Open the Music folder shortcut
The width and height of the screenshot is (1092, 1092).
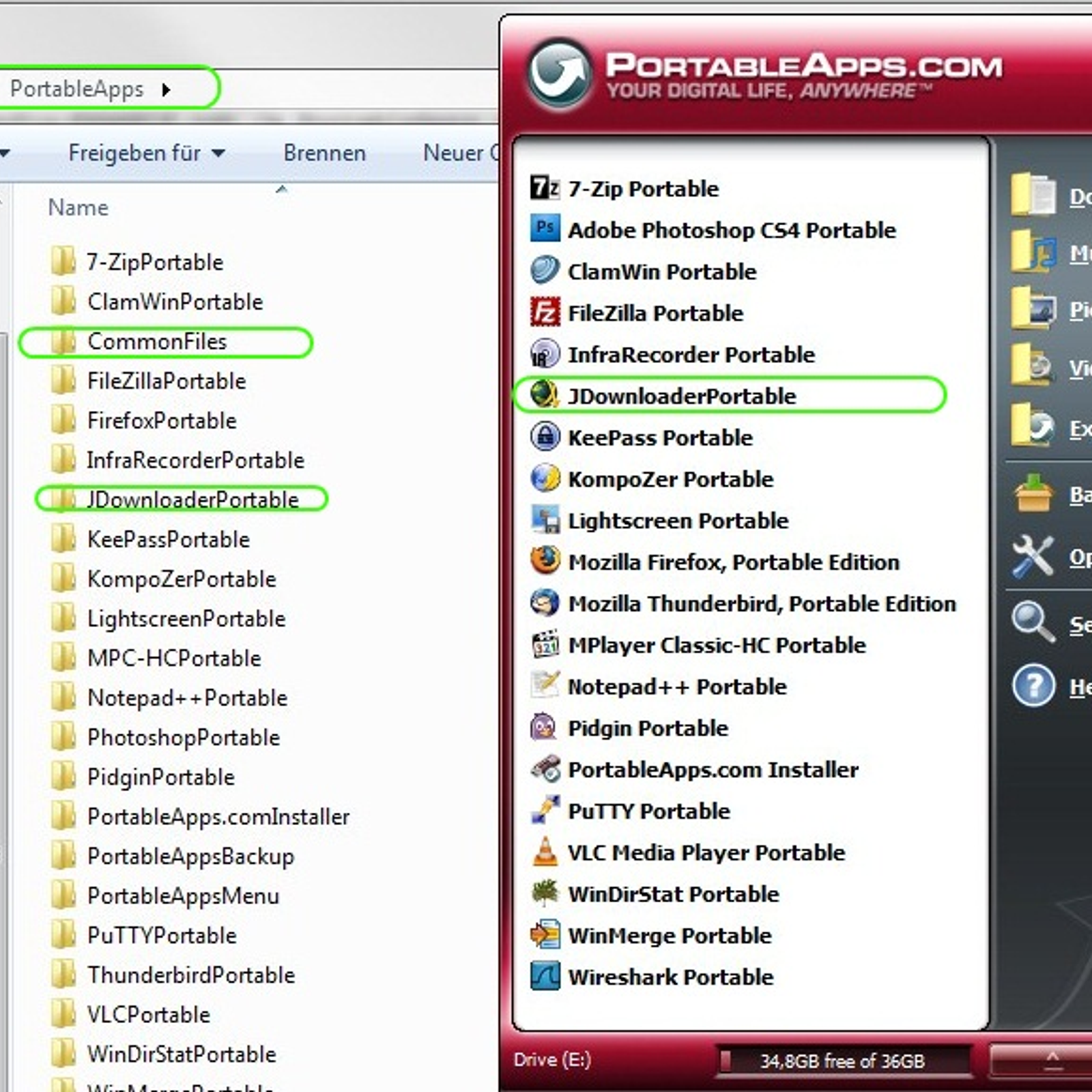coord(1051,253)
